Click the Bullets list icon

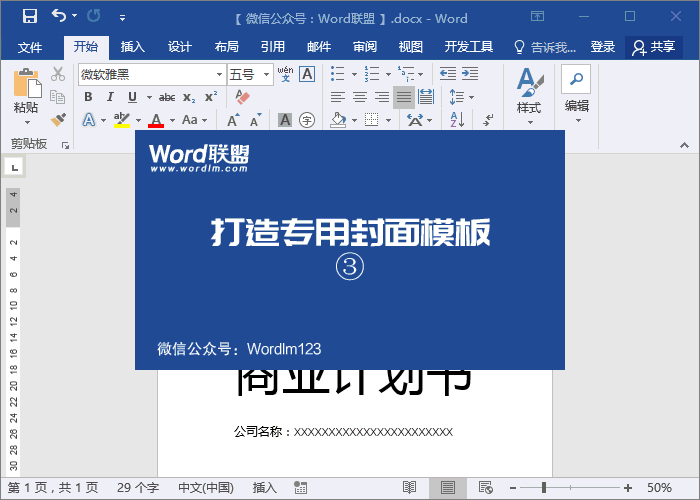pos(338,74)
